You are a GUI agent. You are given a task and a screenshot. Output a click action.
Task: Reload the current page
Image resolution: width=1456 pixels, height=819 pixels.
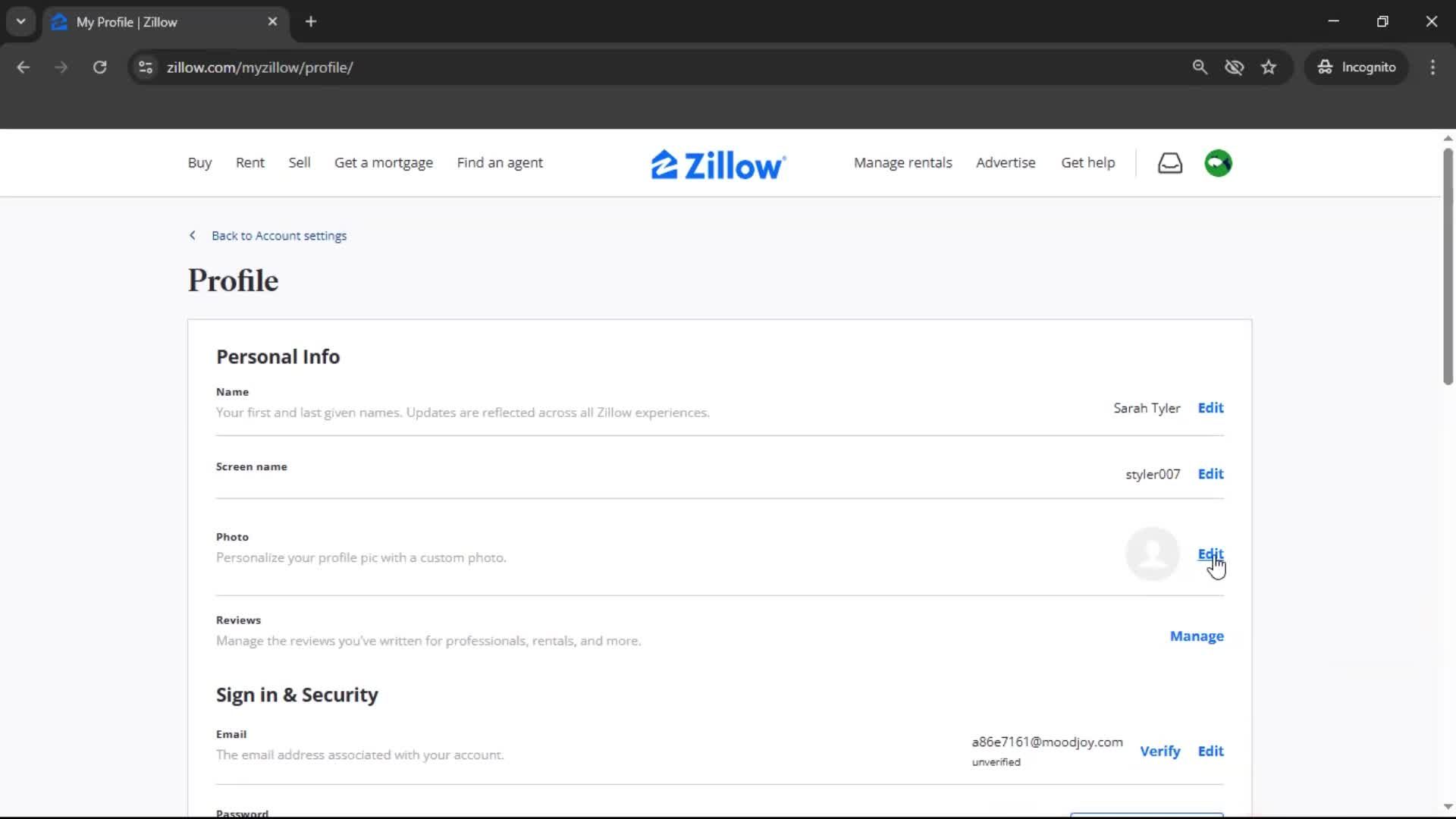click(99, 67)
